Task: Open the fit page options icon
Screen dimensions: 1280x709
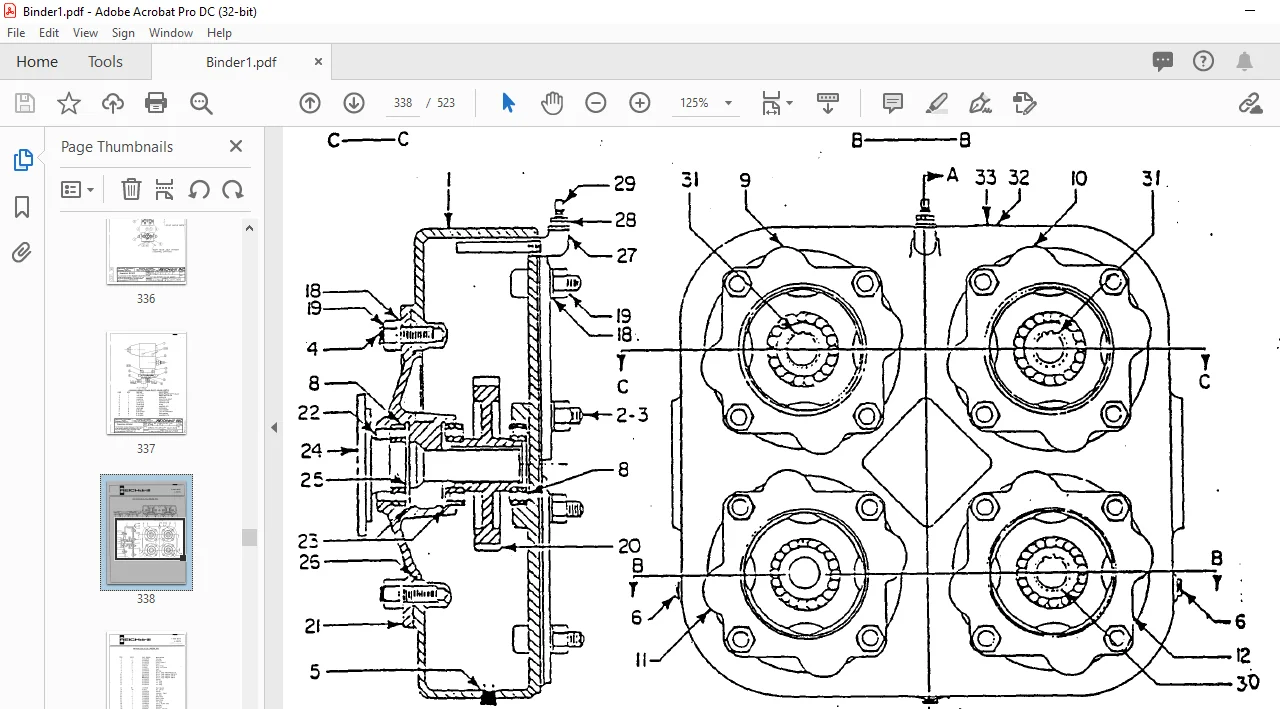Action: click(777, 103)
